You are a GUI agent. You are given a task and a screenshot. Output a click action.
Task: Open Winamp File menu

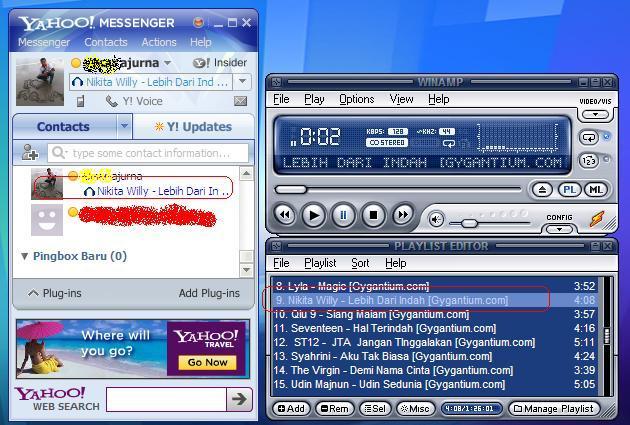pos(281,99)
